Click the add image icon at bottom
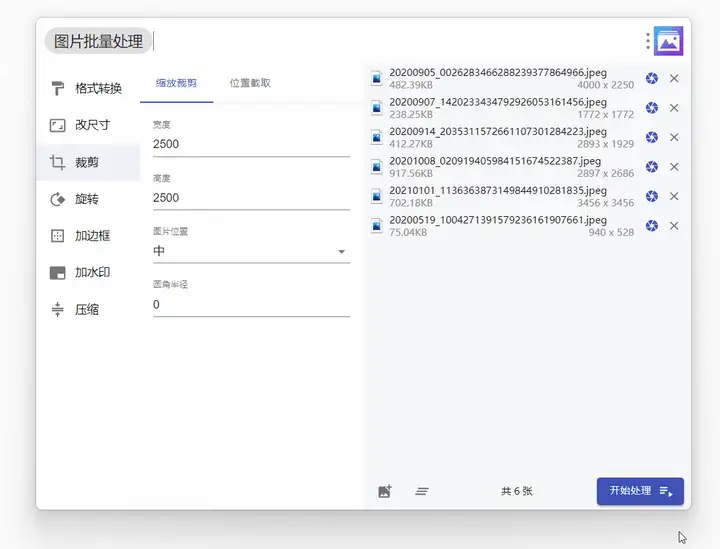The image size is (720, 549). [385, 491]
